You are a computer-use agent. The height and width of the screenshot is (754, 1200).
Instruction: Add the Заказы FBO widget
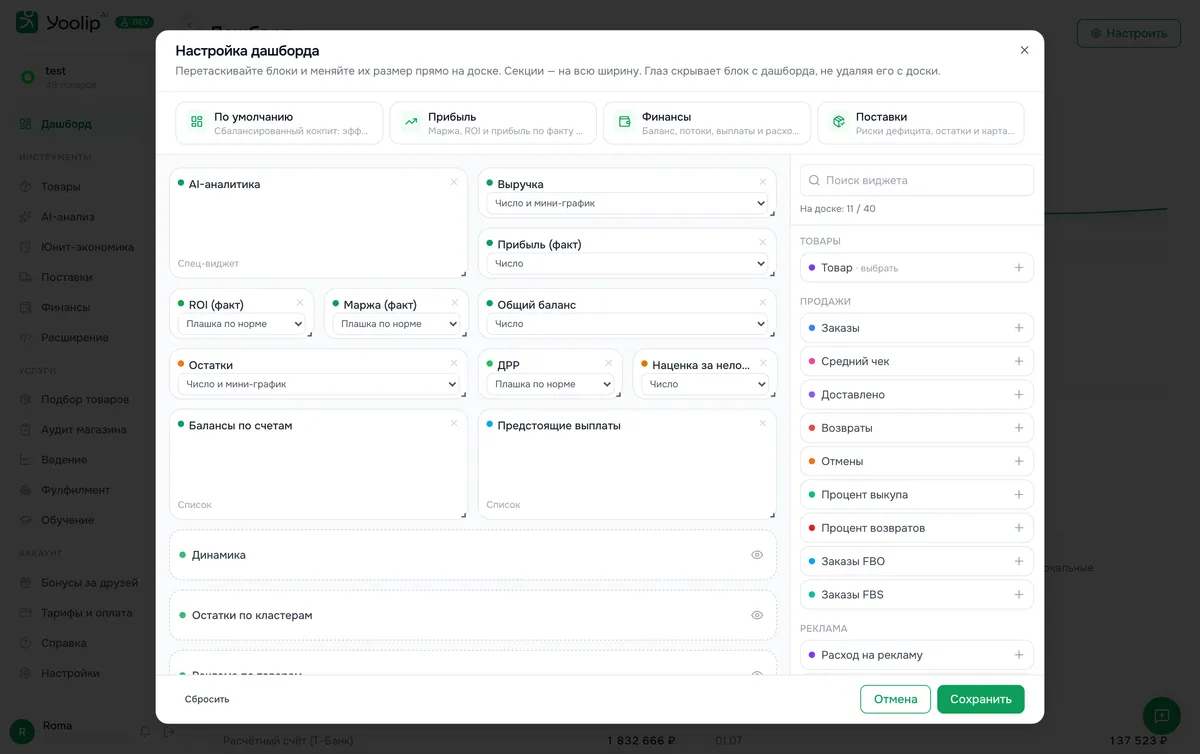click(1019, 561)
